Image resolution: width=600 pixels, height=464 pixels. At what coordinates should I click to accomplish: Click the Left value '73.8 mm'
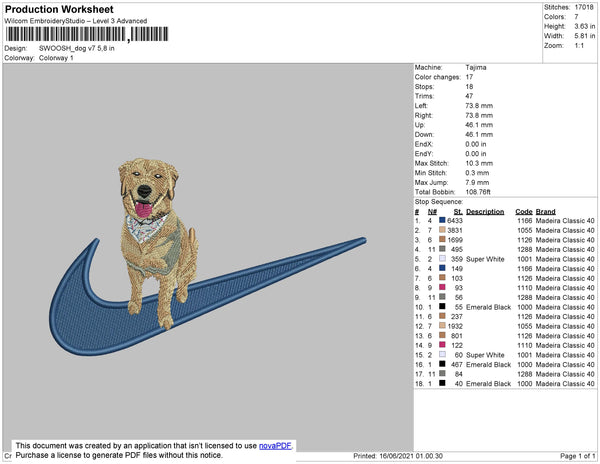479,106
